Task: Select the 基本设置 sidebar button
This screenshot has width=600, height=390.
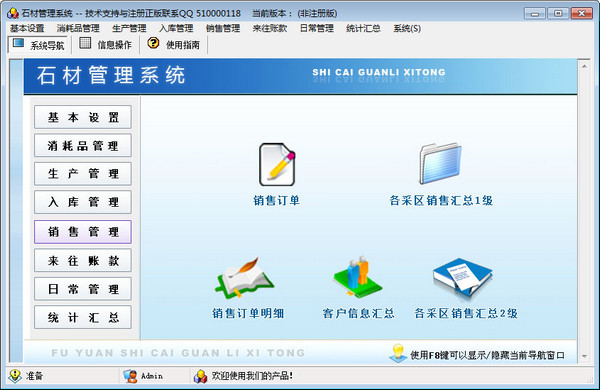Action: tap(83, 117)
